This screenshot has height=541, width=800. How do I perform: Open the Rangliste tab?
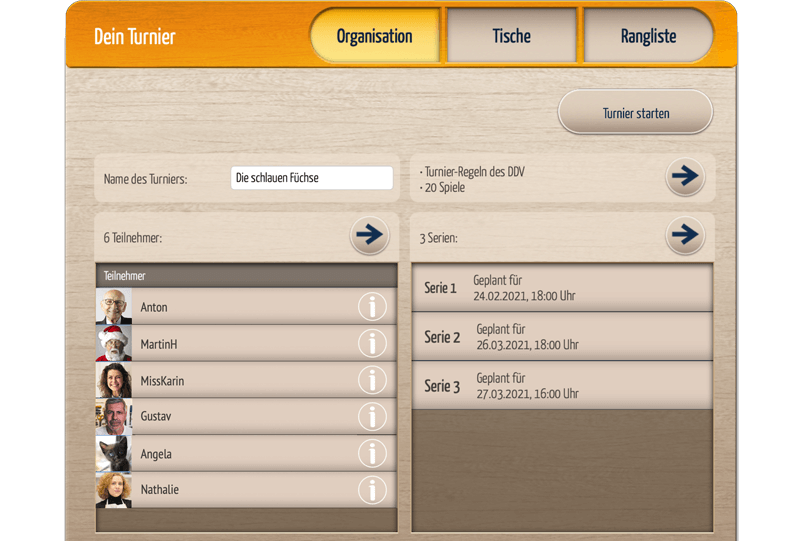coord(648,37)
